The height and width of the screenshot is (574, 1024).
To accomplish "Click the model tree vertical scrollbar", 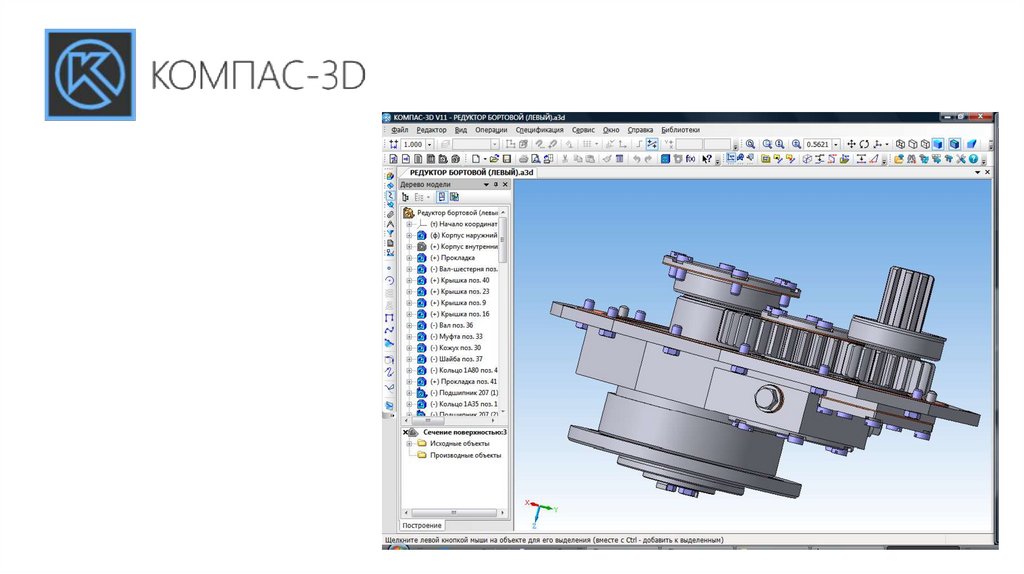I will click(503, 240).
